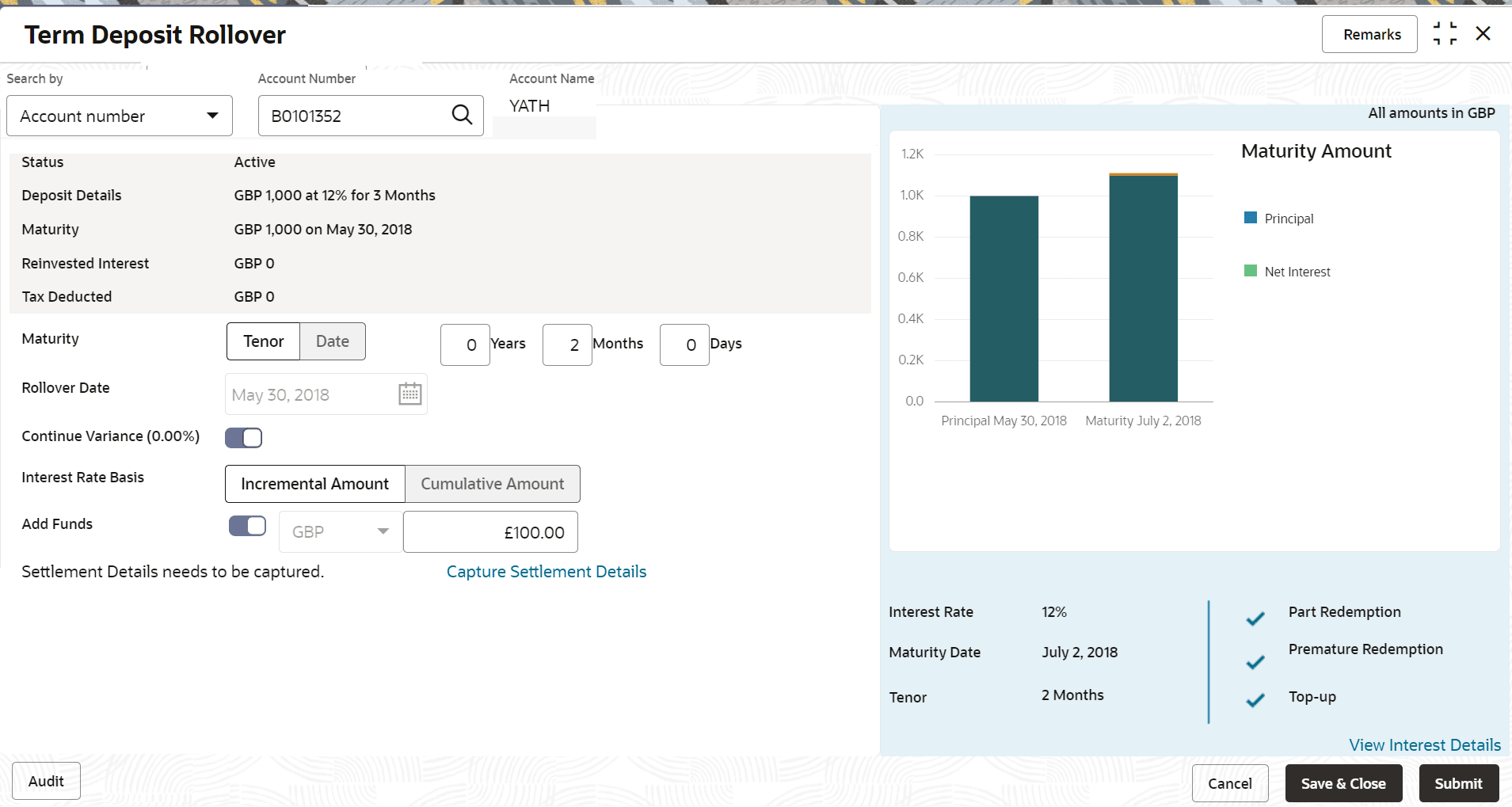Click the Net Interest legend swatch
Viewport: 1512px width, 807px height.
[x=1251, y=271]
